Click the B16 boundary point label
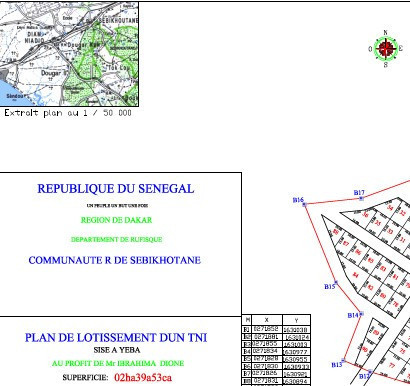410x386 pixels. pyautogui.click(x=298, y=200)
